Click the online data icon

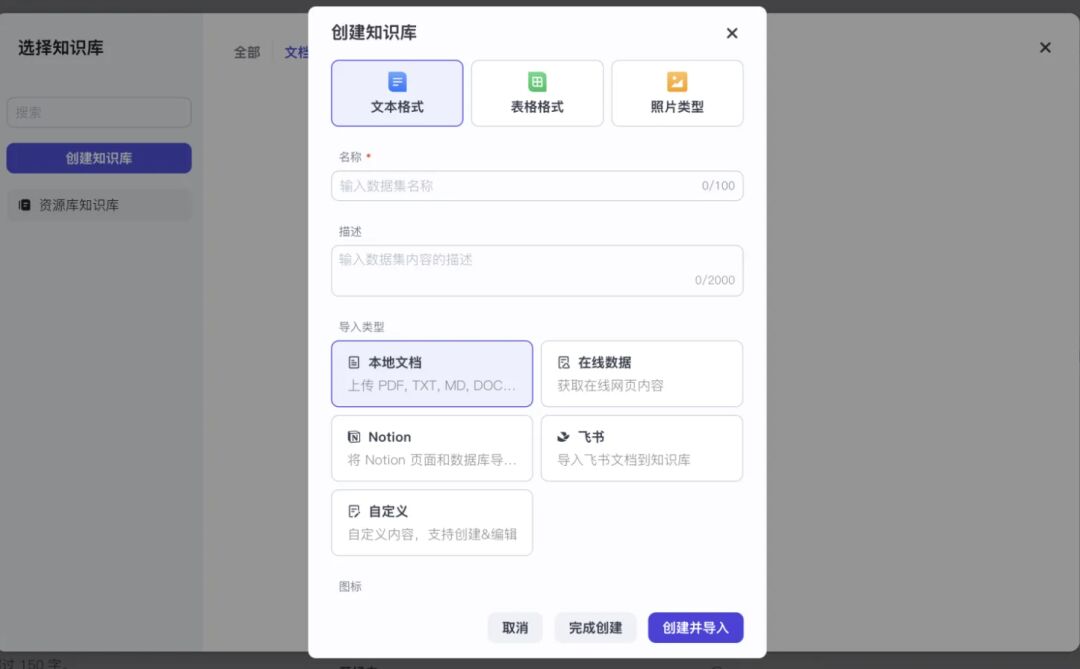click(x=564, y=362)
